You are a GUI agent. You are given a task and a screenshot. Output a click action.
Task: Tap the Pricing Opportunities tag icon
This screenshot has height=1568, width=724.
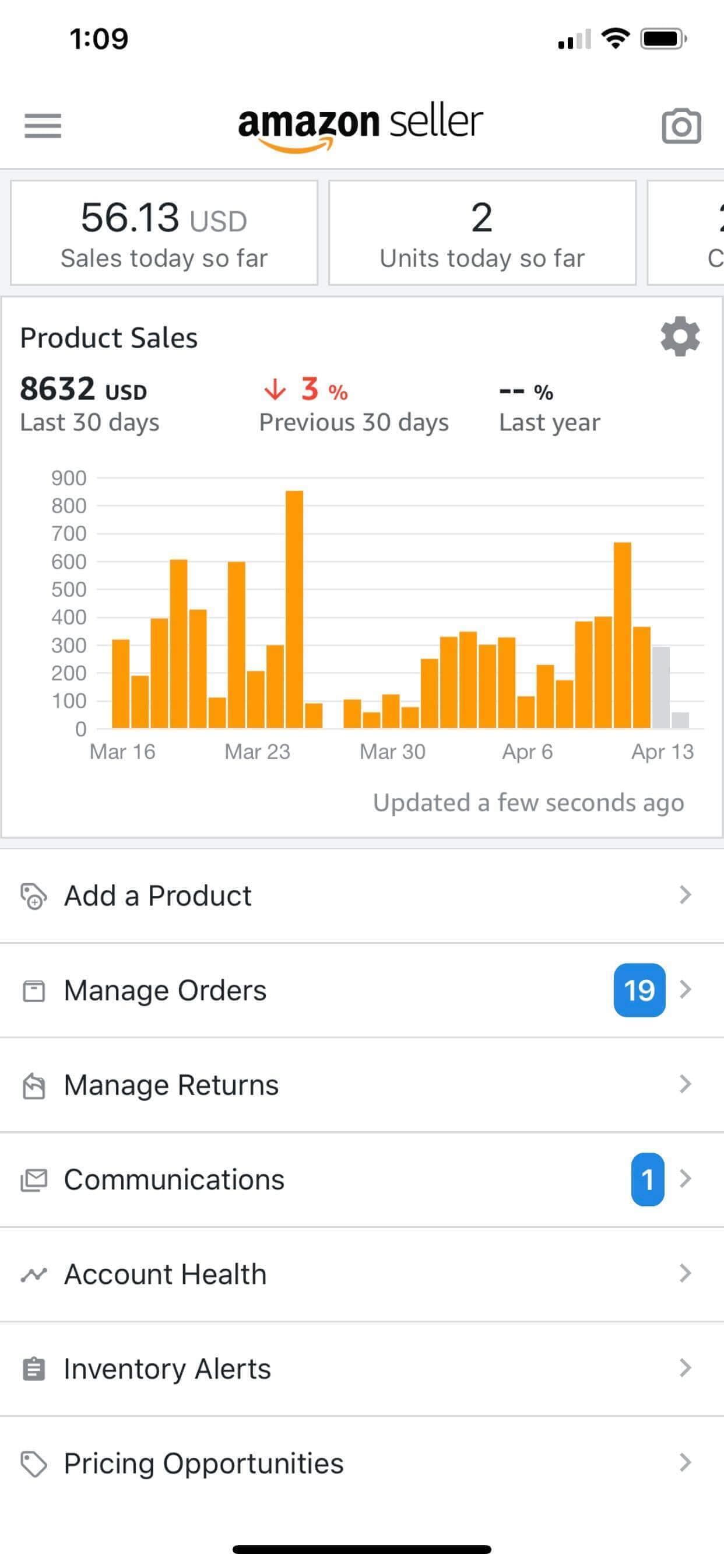click(33, 1464)
